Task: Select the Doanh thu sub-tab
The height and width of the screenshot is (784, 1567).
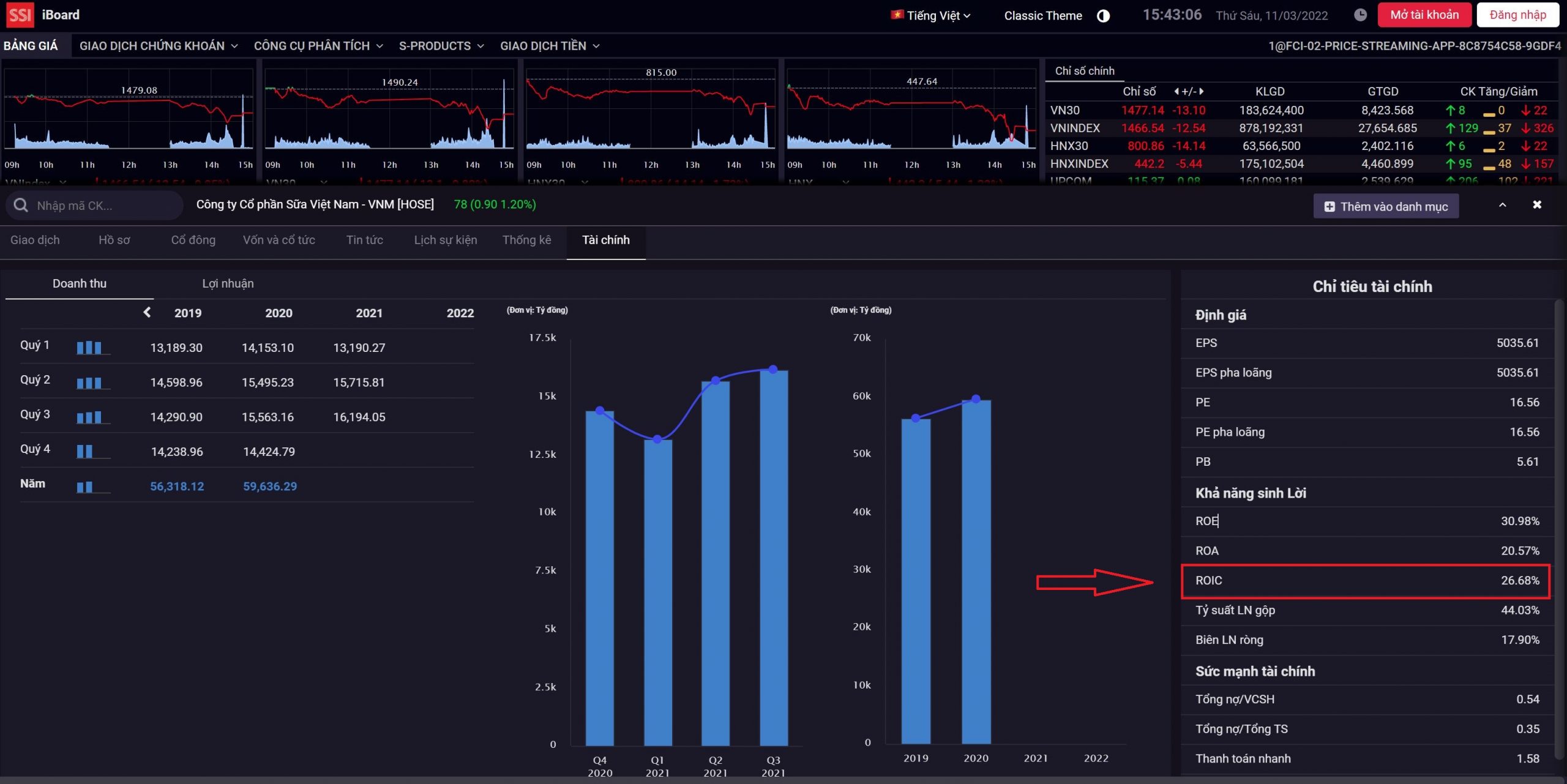Action: coord(80,283)
